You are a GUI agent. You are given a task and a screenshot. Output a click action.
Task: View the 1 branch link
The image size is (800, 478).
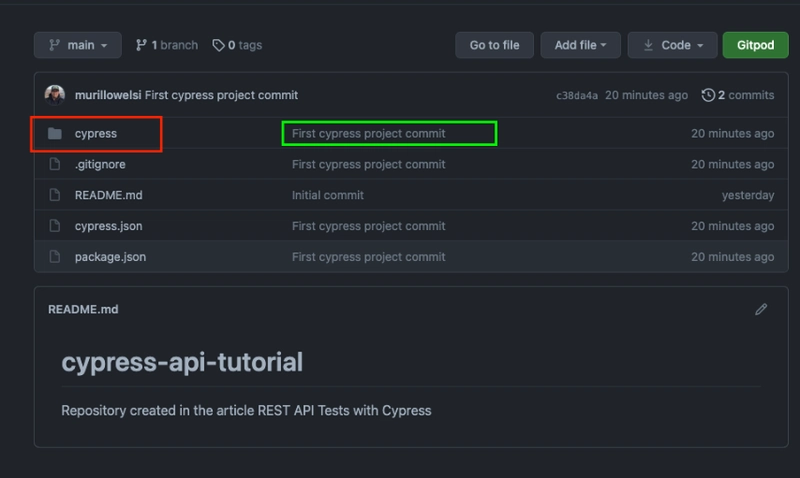(x=167, y=45)
